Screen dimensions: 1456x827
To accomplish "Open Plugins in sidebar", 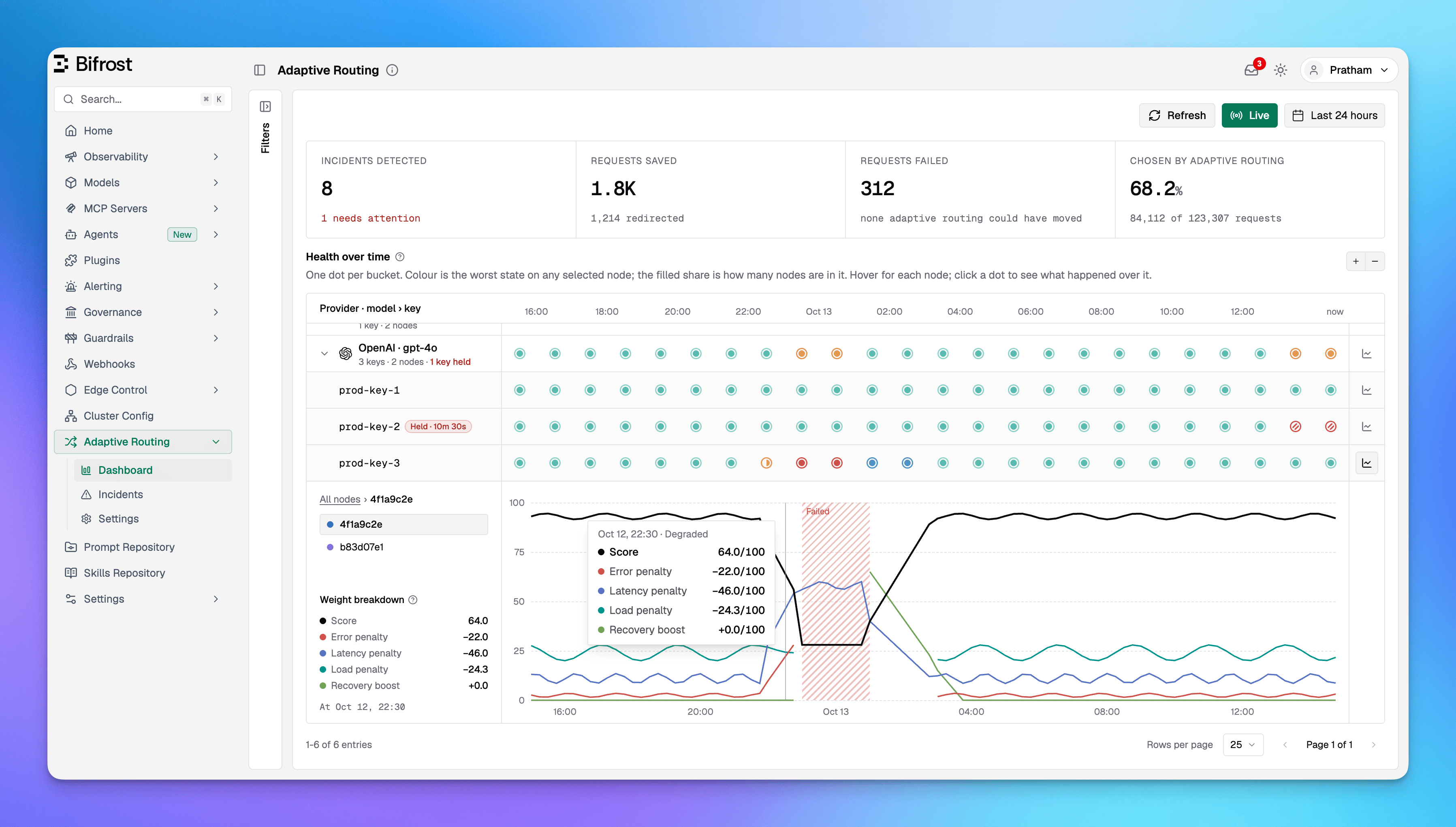I will [x=143, y=260].
